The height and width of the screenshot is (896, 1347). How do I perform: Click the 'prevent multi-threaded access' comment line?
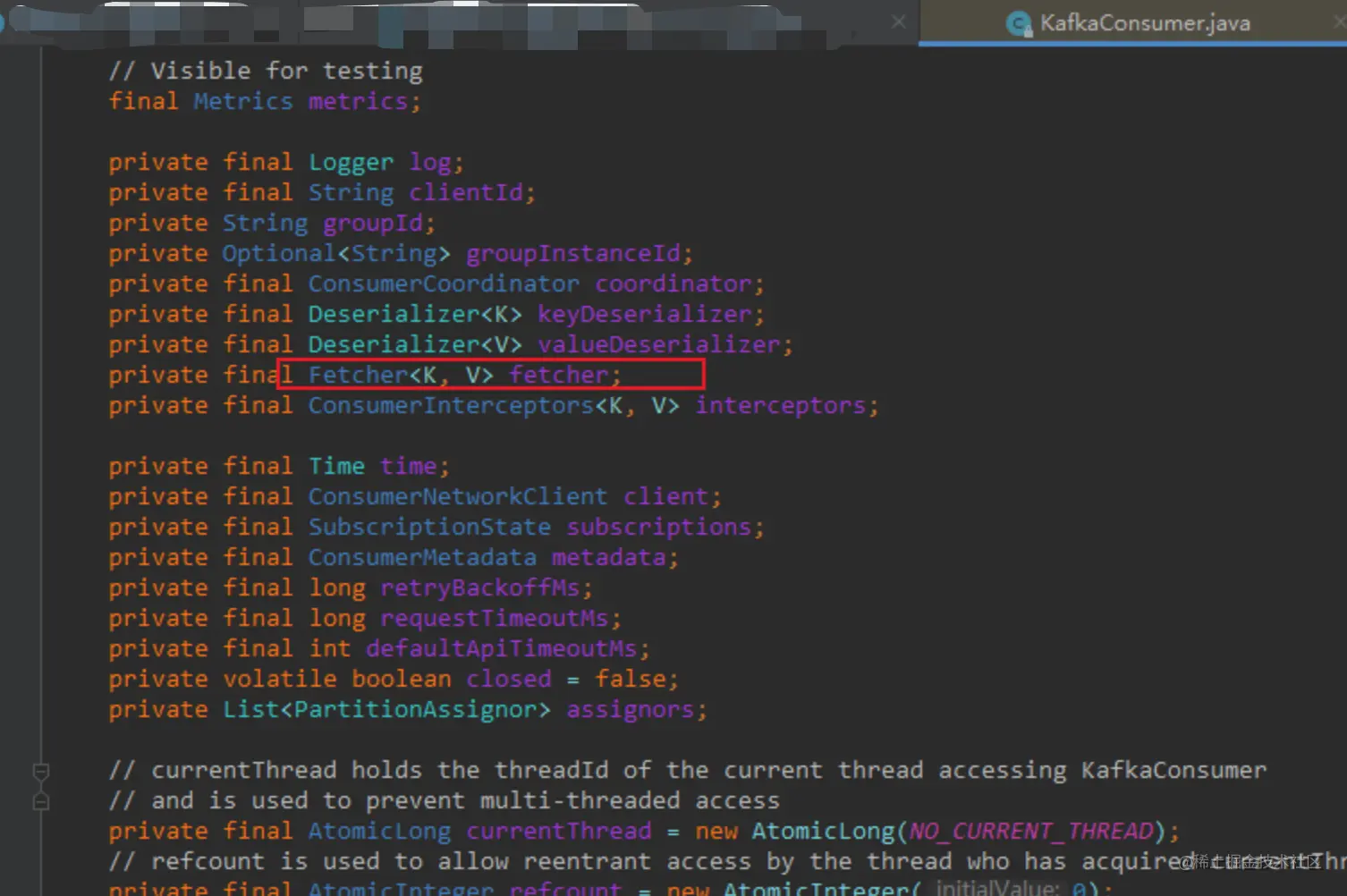pos(445,800)
